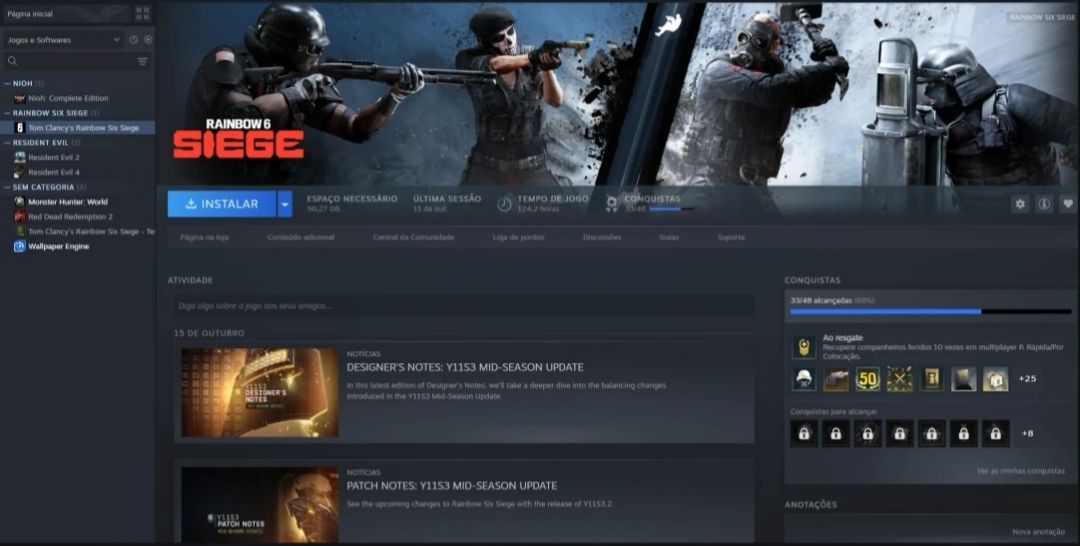Open the Suporte tab
The image size is (1080, 546).
(x=731, y=237)
